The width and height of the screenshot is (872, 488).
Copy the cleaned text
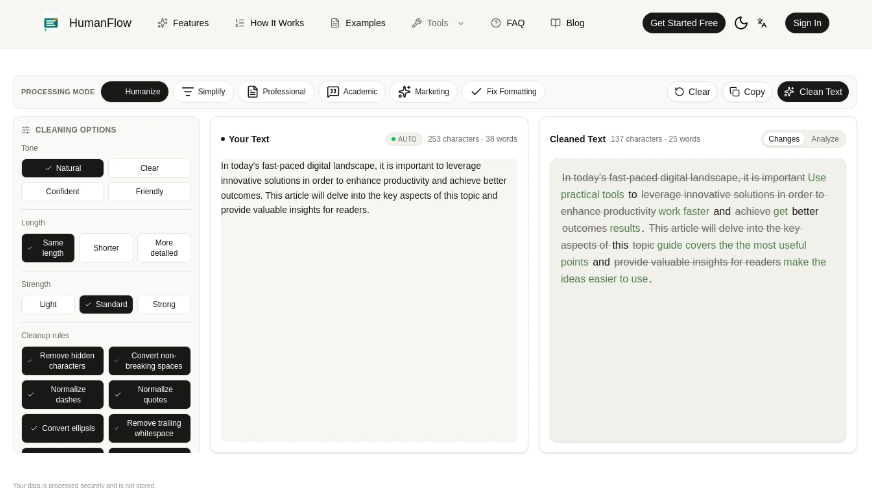coord(747,92)
